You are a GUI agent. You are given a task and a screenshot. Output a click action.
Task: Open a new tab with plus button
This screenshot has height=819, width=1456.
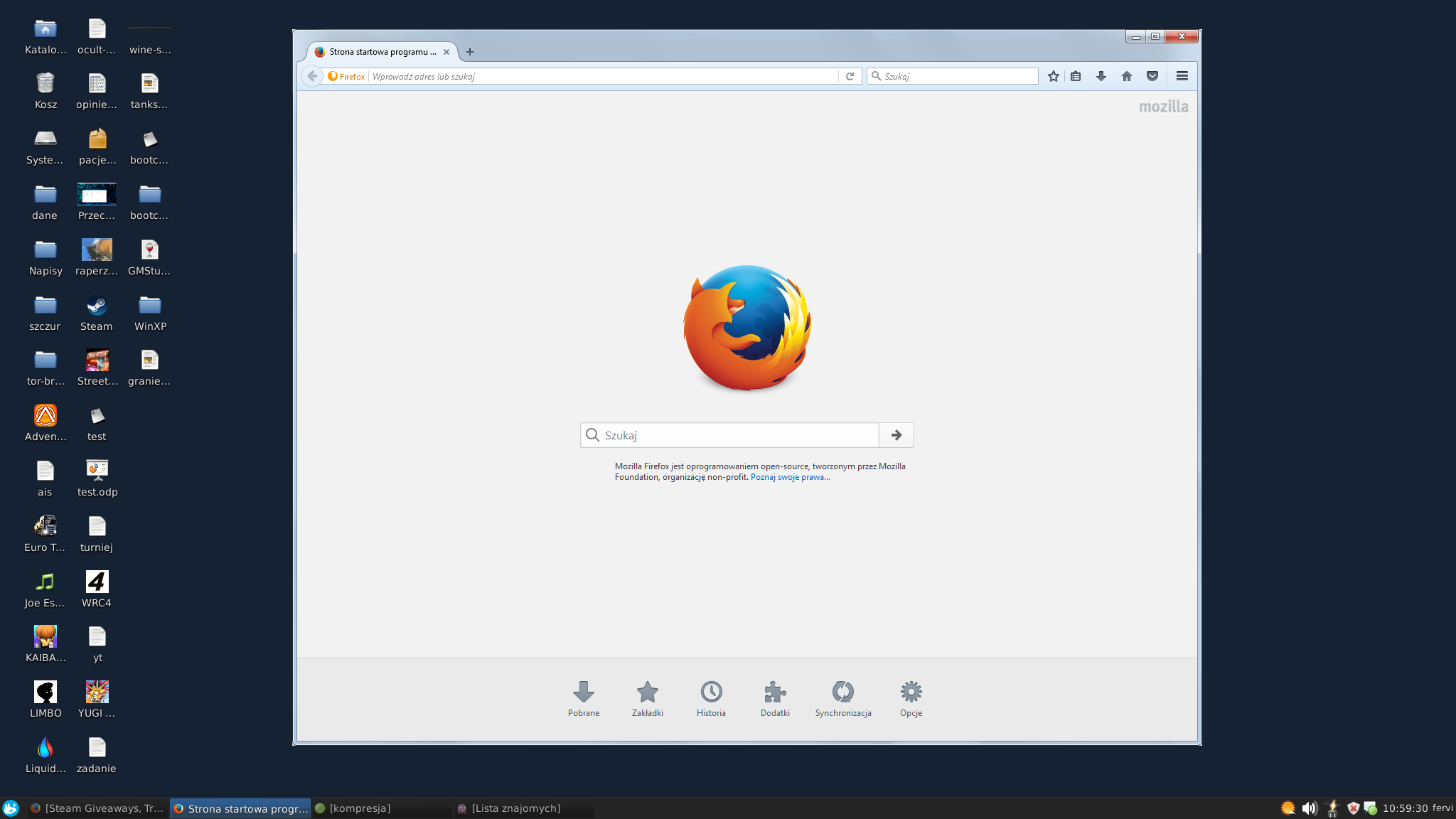coord(470,52)
